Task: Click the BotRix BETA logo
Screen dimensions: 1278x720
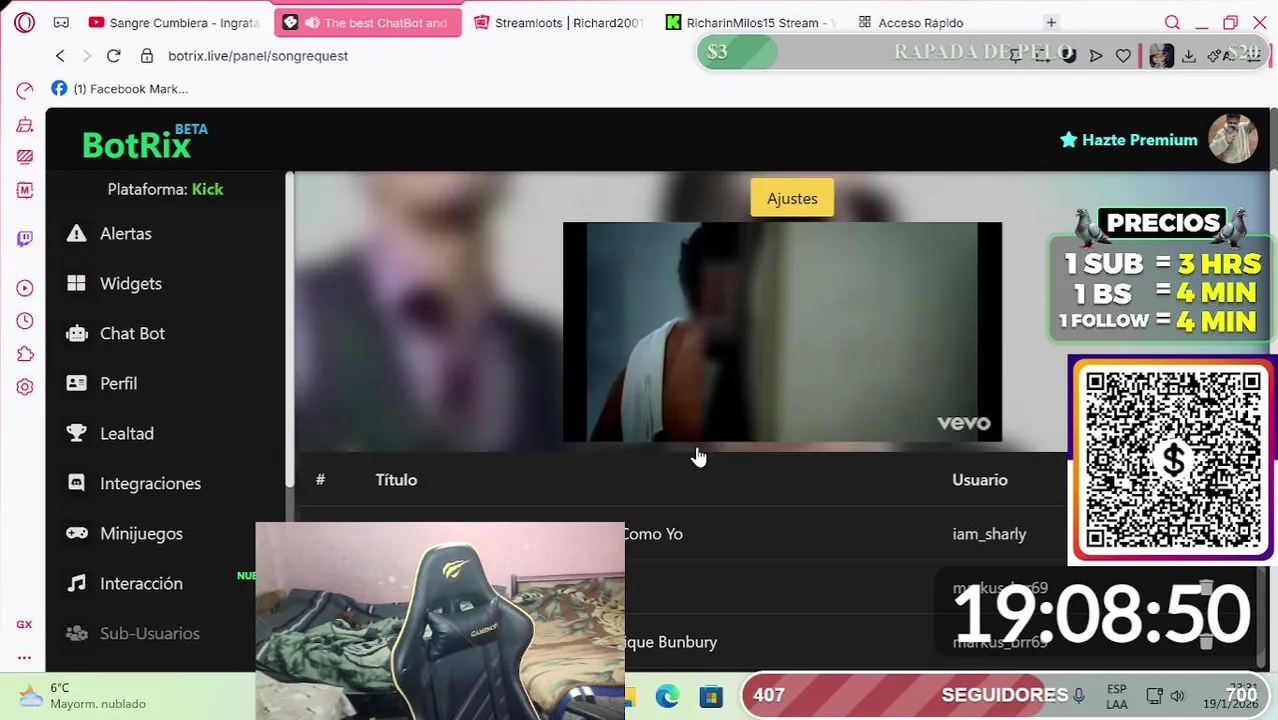Action: [144, 143]
